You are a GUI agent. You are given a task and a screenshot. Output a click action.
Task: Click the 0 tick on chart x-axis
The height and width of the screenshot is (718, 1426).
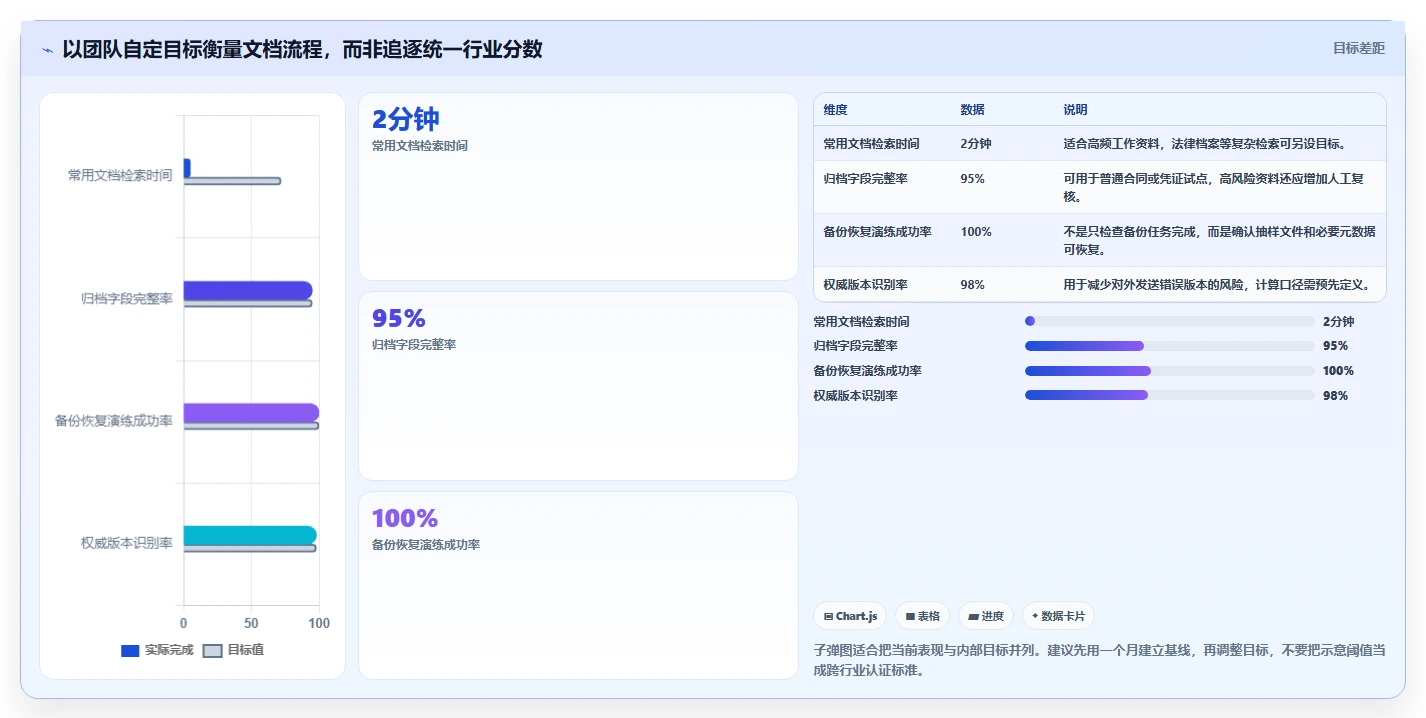(x=183, y=623)
